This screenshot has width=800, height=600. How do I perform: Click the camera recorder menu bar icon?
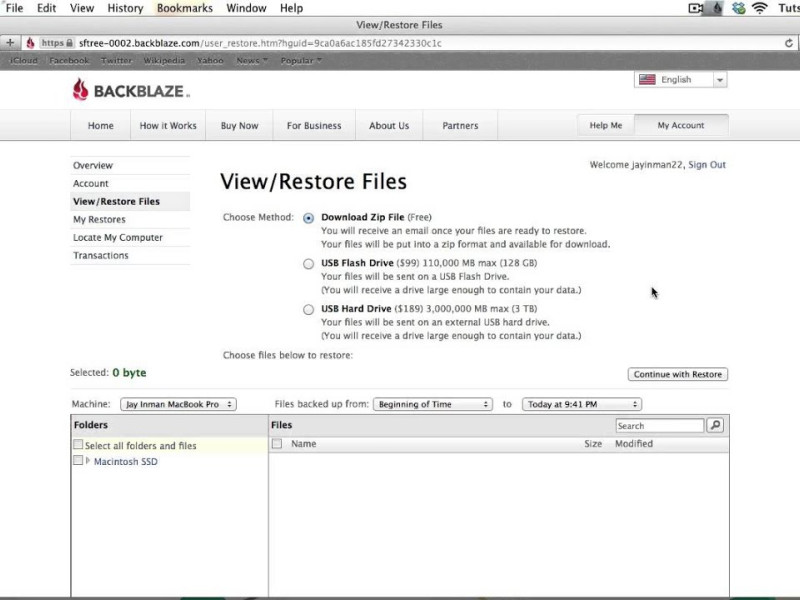click(x=696, y=8)
